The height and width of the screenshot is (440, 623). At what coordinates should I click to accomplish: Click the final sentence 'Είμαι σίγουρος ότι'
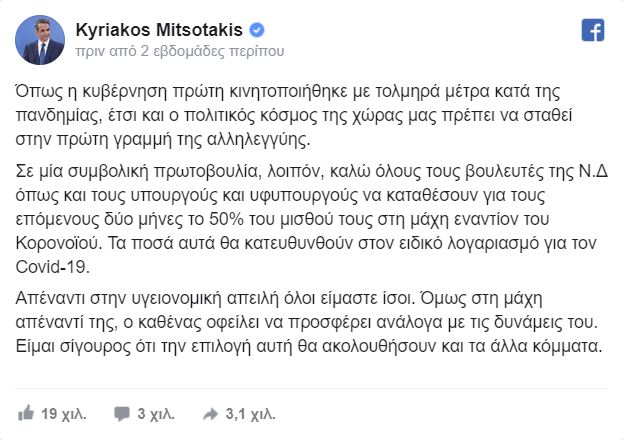click(309, 347)
